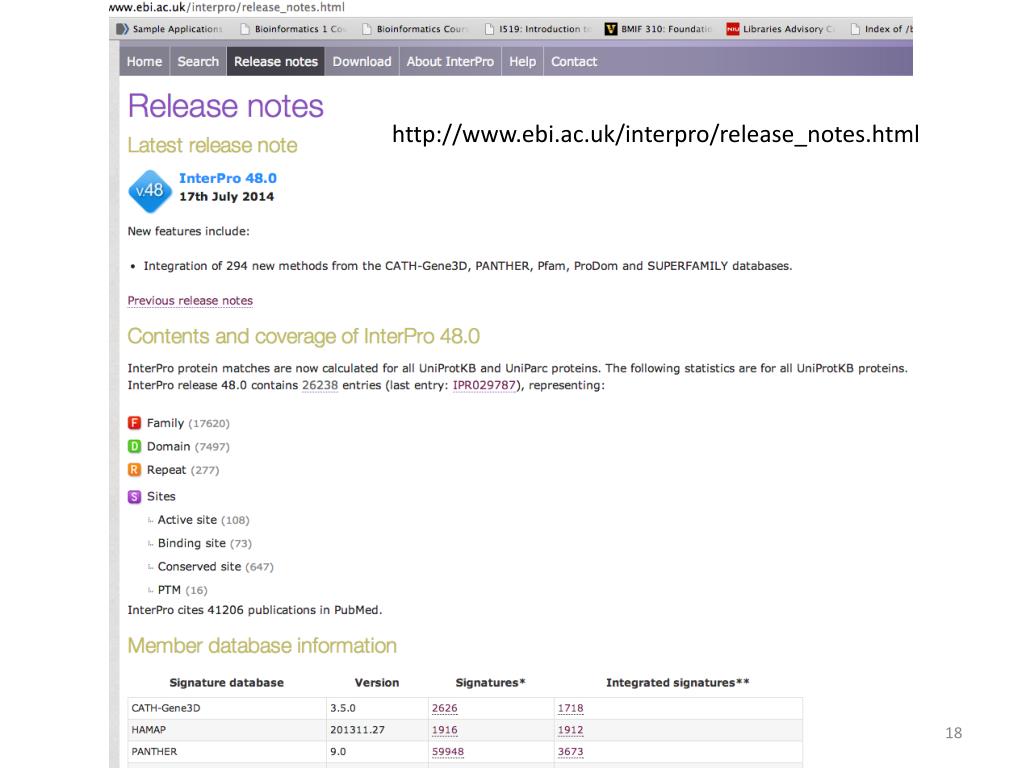Screen dimensions: 1024x768
Task: Open the BMIF 310 Foundations bookmark icon
Action: tap(611, 29)
